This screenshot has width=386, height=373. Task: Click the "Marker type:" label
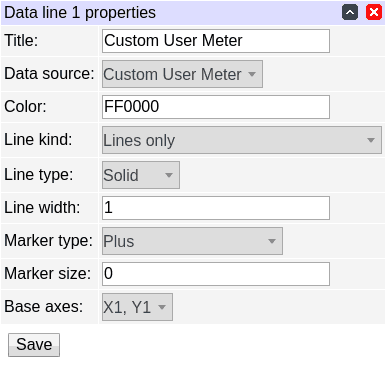tap(48, 241)
